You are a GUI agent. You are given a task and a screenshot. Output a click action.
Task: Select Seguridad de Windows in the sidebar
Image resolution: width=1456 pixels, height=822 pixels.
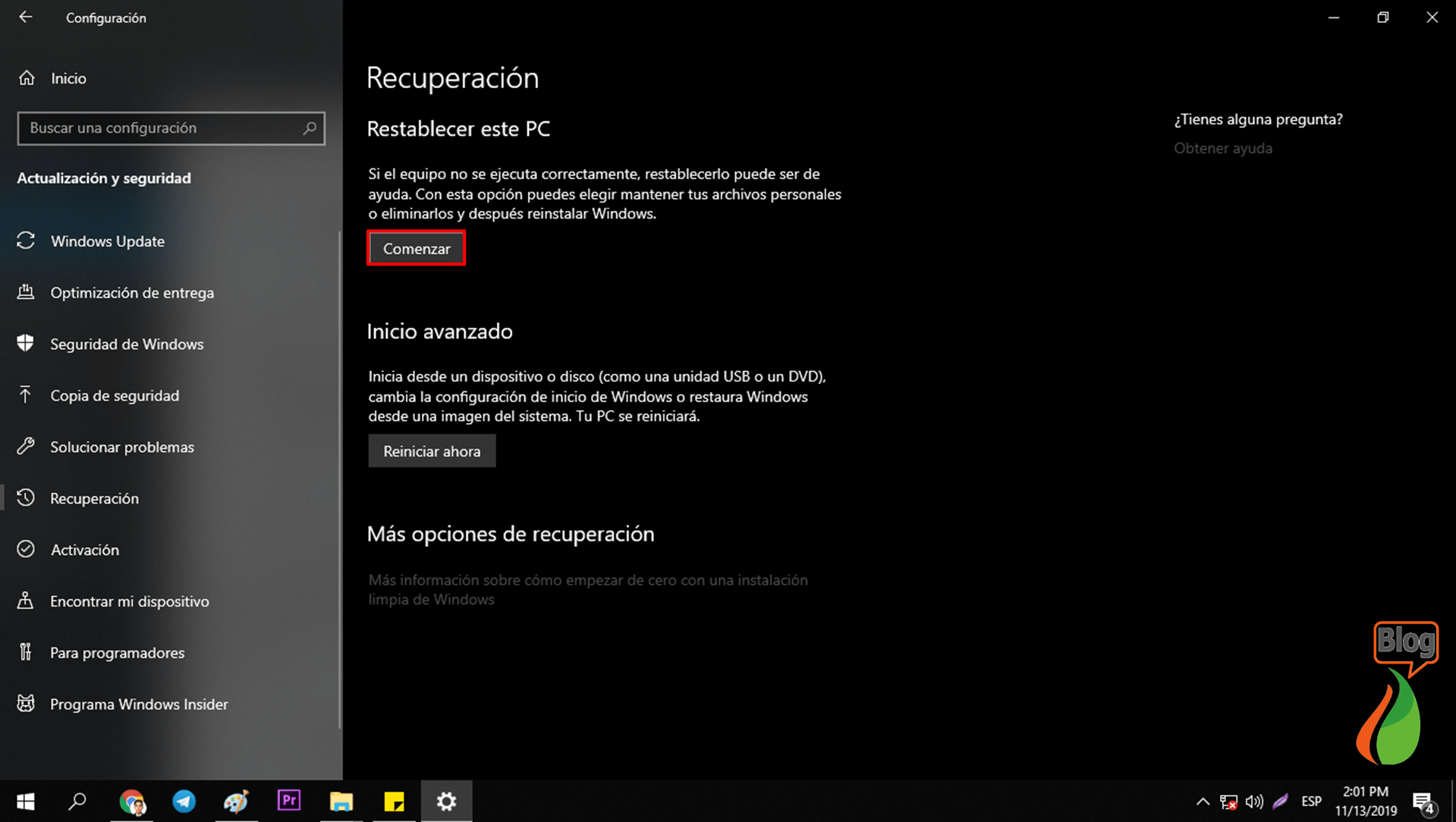click(127, 344)
